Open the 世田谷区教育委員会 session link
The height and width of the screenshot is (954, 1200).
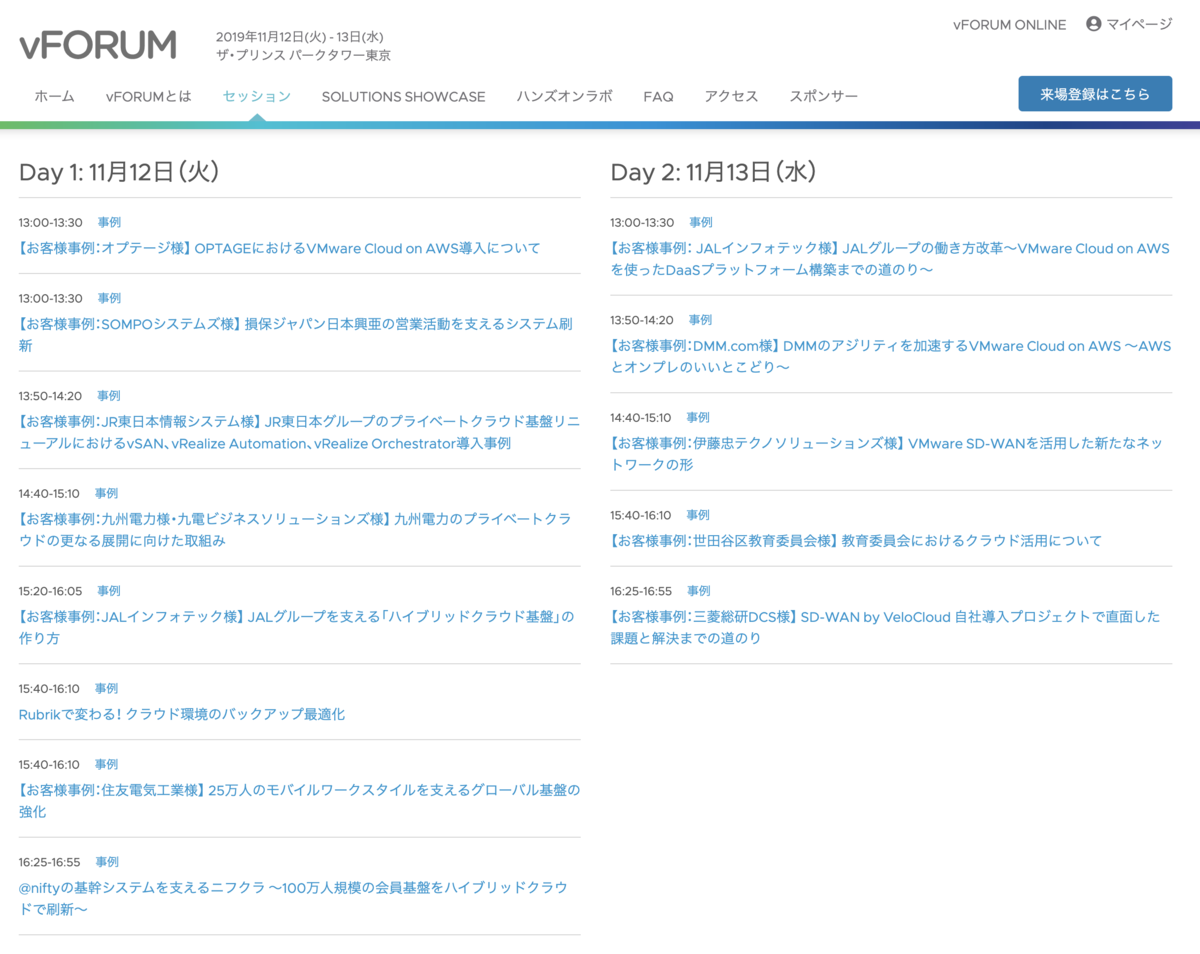tap(856, 541)
